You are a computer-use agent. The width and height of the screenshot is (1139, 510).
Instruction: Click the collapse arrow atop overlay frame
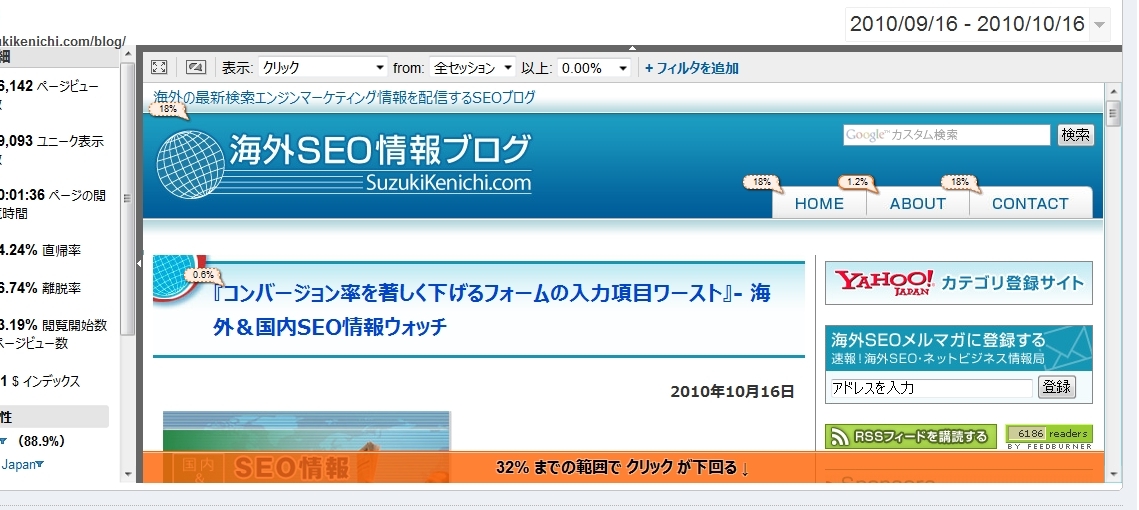[x=632, y=48]
